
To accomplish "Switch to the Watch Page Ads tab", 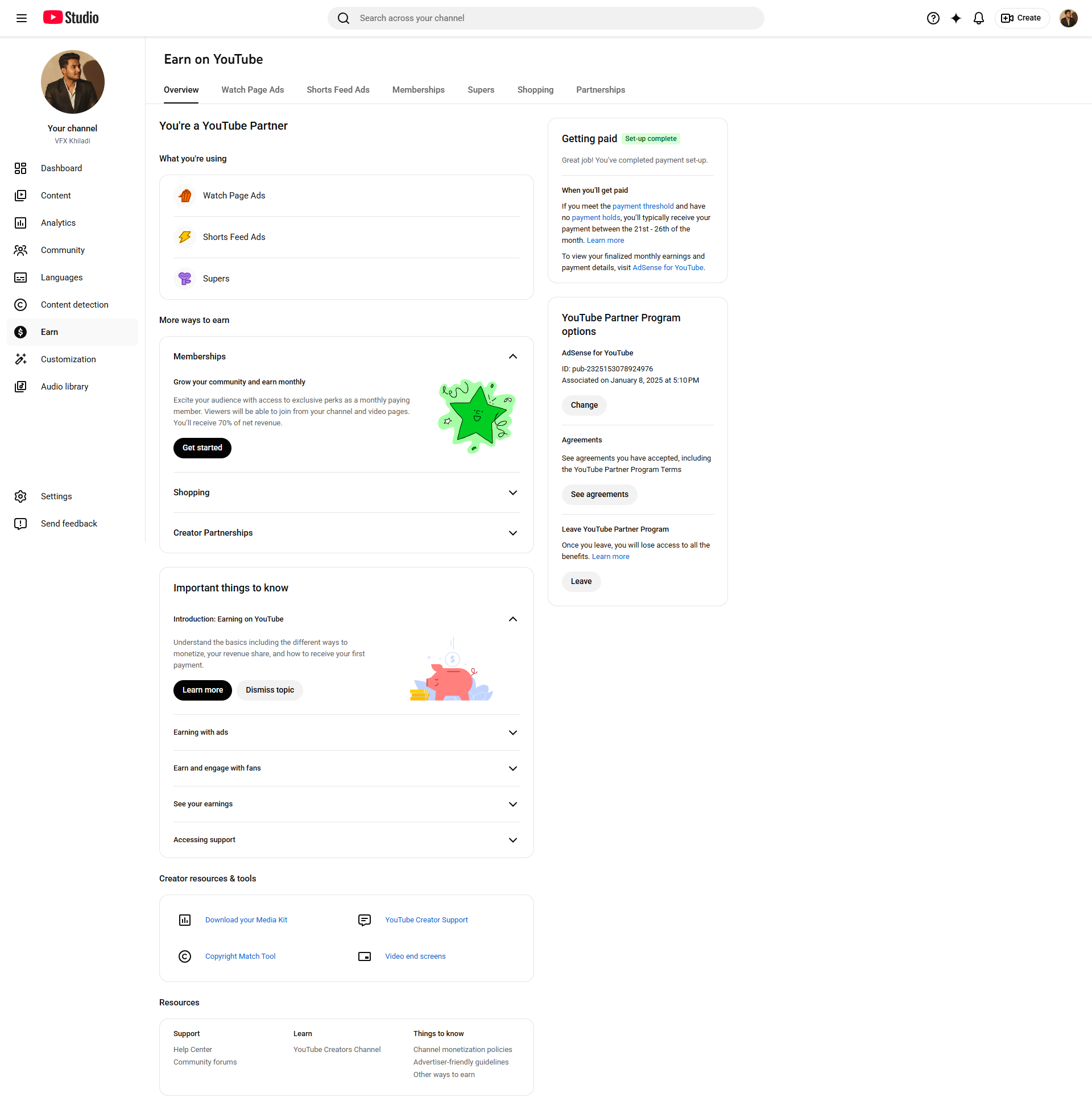I will click(x=253, y=90).
